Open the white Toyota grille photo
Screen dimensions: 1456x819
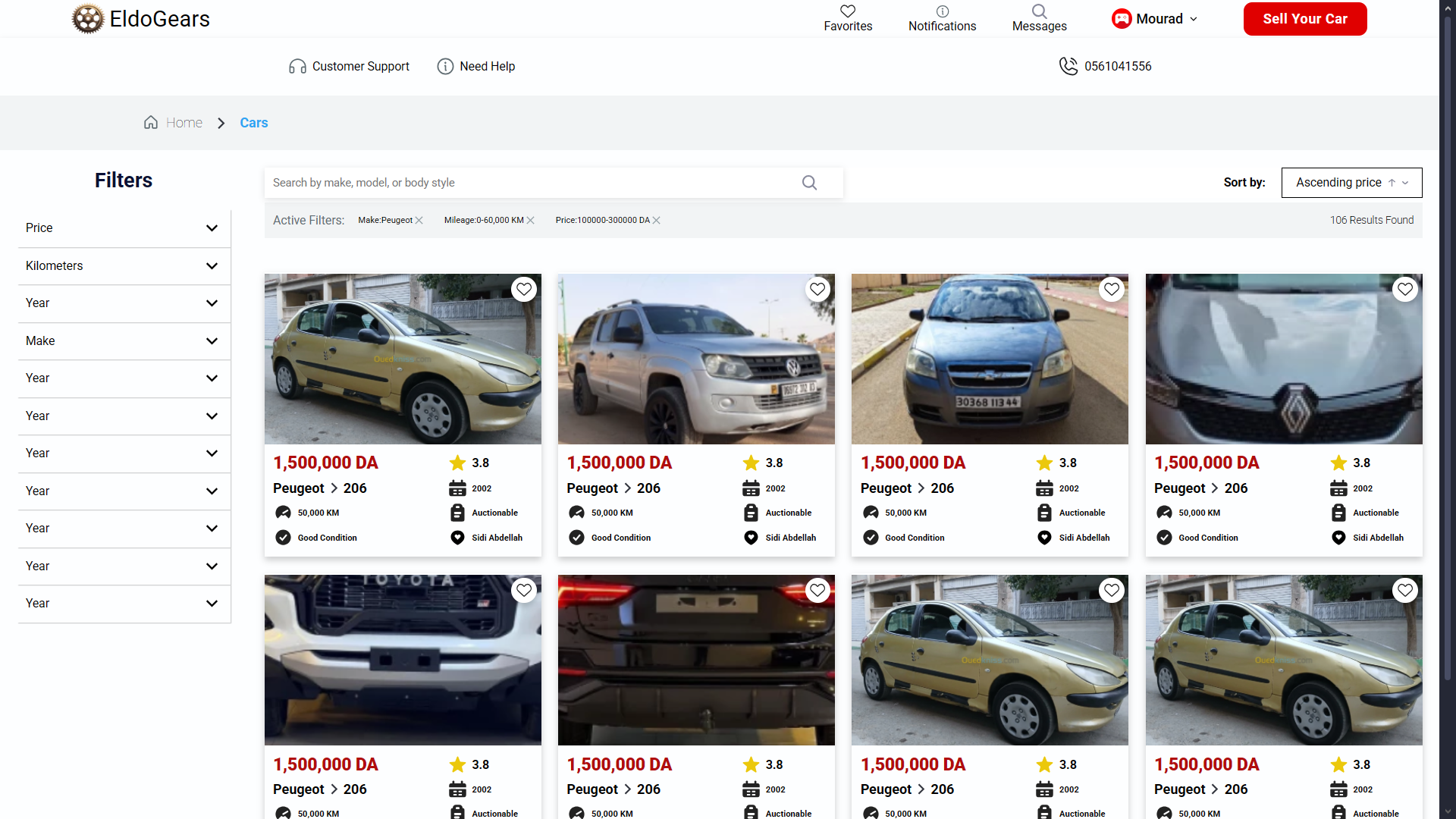click(x=403, y=661)
